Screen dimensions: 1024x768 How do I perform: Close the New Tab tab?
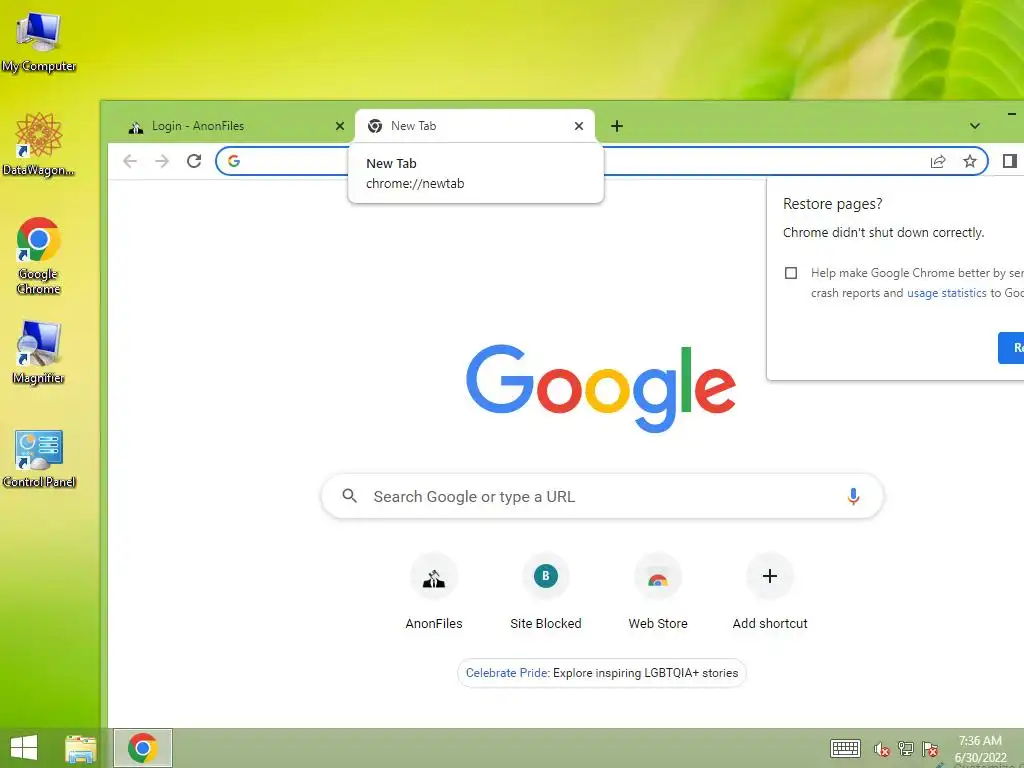coord(579,126)
